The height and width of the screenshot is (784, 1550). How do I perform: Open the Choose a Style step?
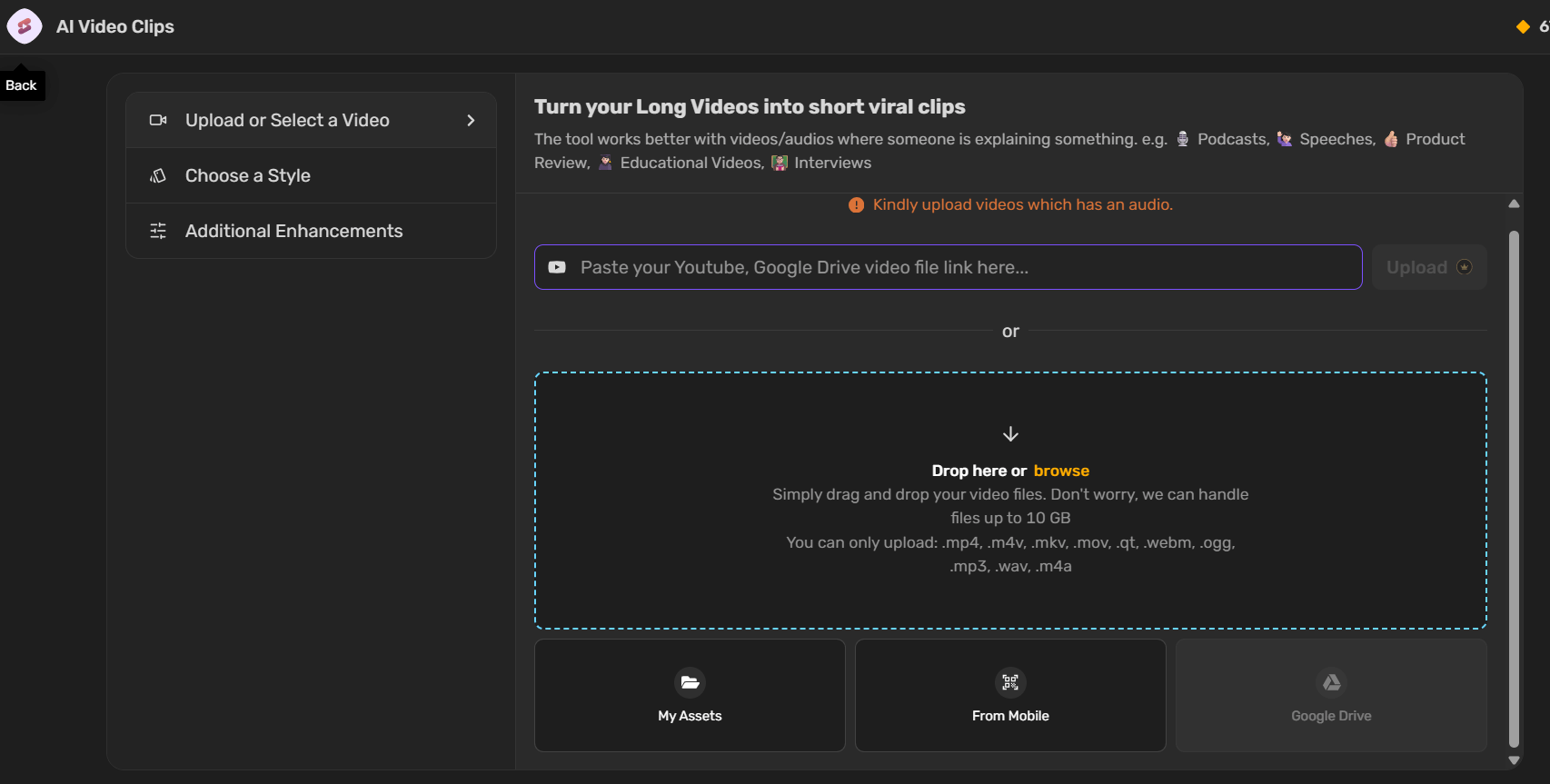coord(312,175)
